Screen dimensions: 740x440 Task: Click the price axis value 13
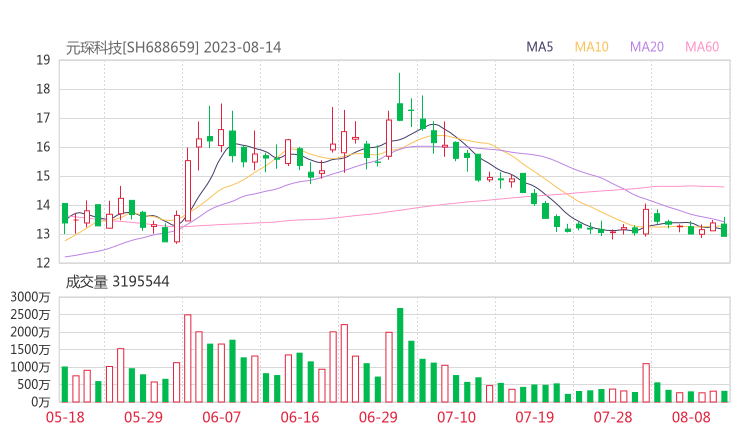point(43,234)
